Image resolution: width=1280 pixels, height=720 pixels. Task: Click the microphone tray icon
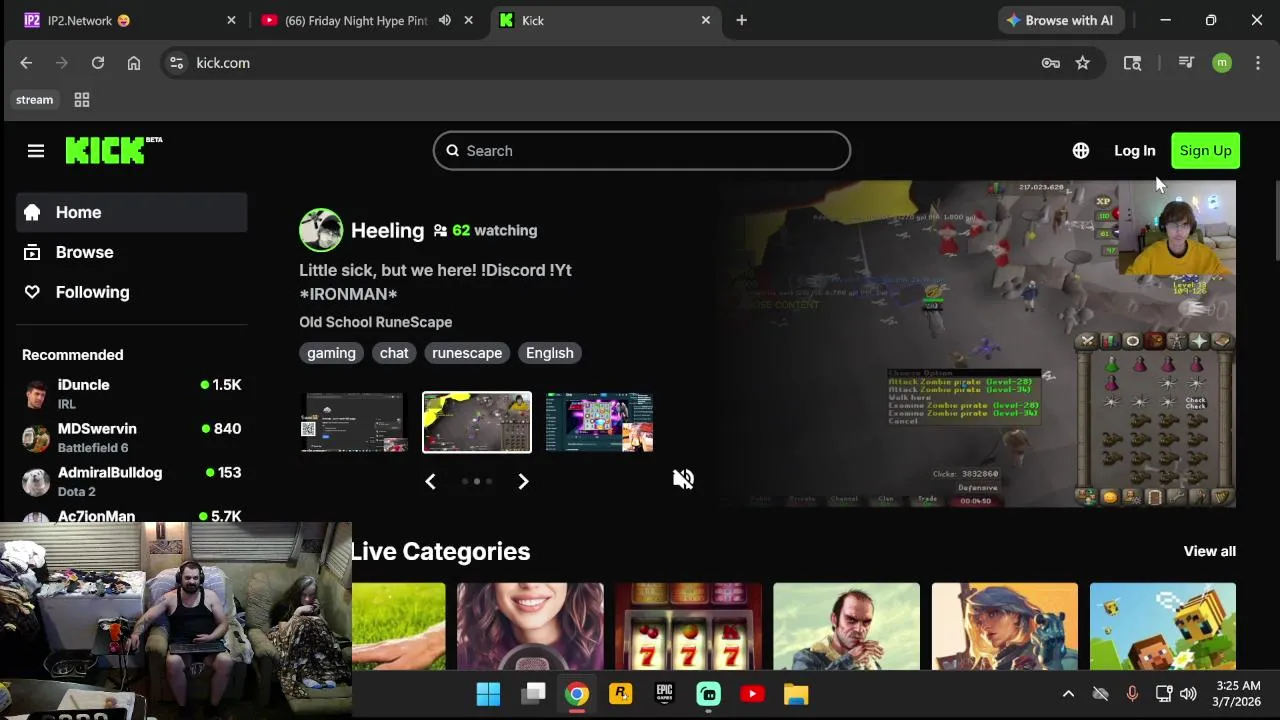click(x=1132, y=694)
